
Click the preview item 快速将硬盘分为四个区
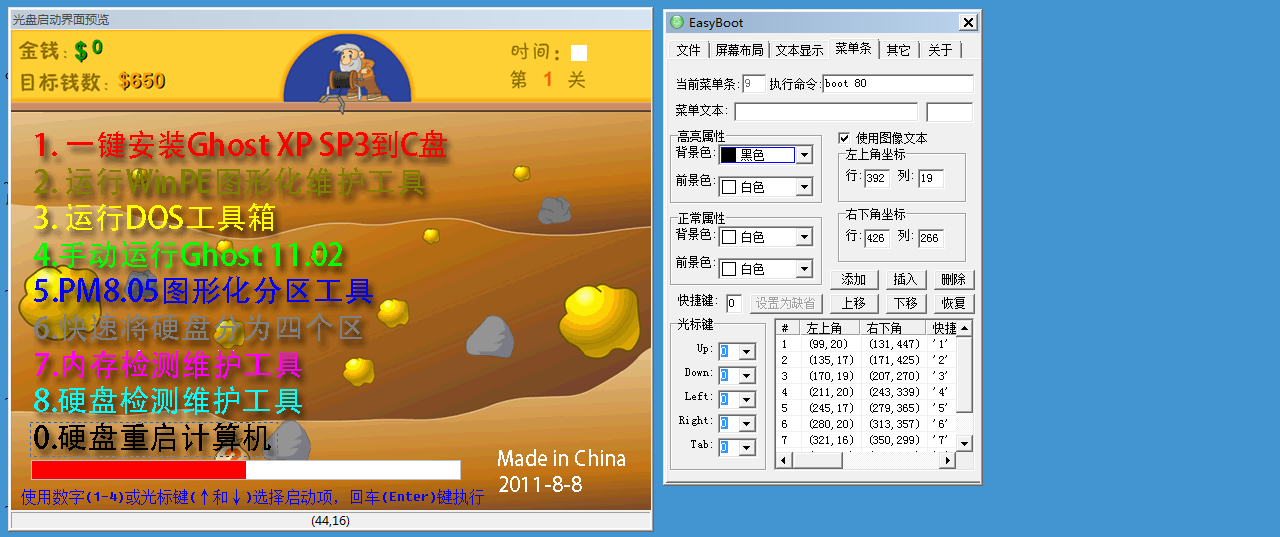pos(198,328)
